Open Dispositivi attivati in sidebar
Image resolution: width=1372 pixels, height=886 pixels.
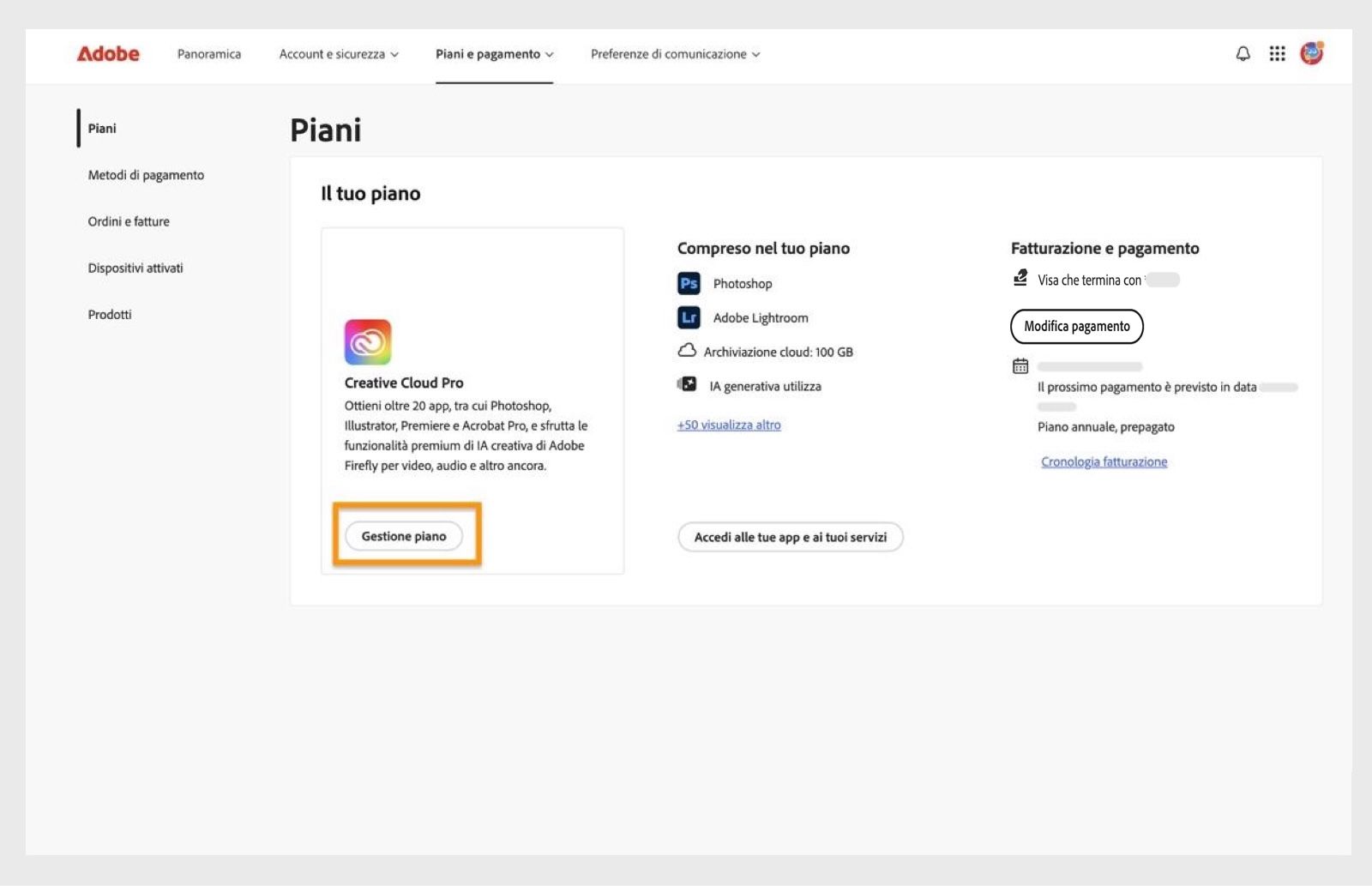coord(135,268)
